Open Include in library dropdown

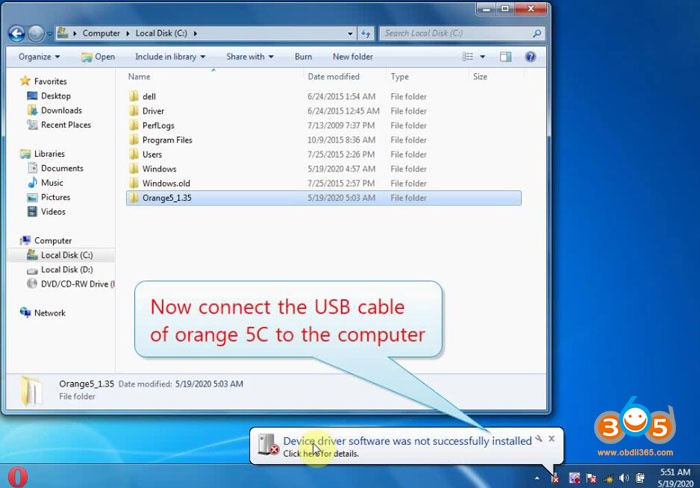170,57
